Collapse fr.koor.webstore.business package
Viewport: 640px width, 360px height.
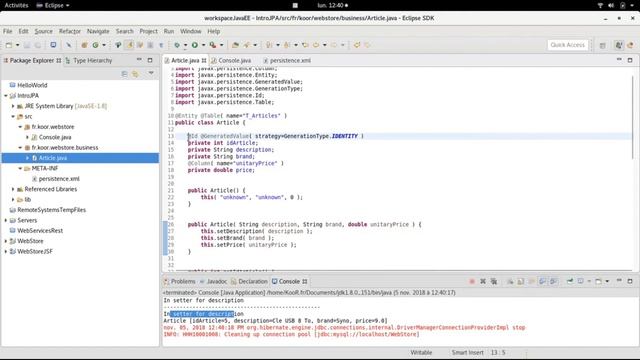(x=20, y=147)
